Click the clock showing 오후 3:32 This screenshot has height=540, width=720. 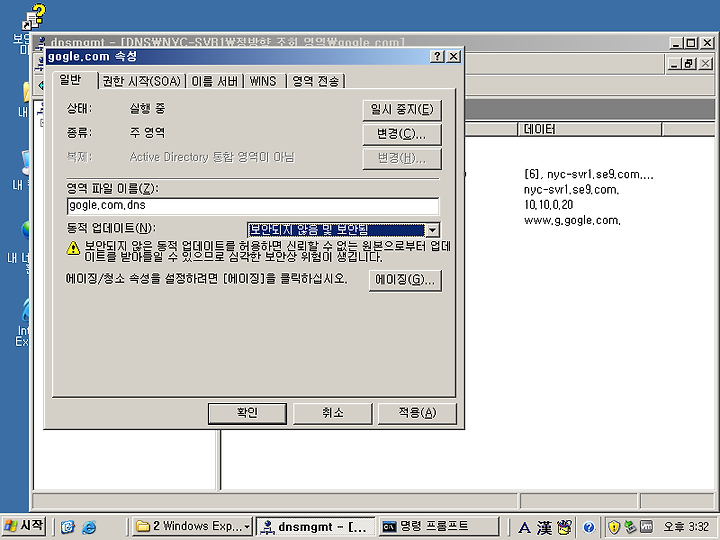(686, 527)
